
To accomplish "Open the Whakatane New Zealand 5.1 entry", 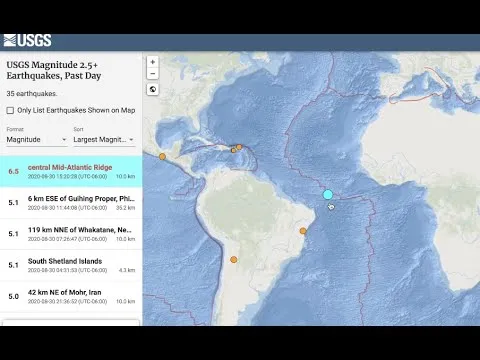I will coord(71,234).
